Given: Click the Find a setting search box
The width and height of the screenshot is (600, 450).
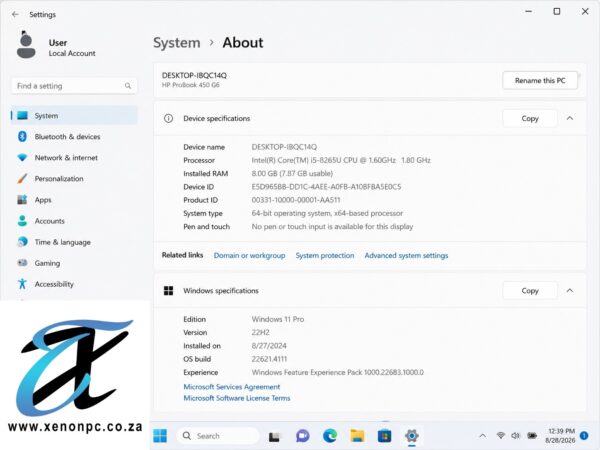Looking at the screenshot, I should (74, 86).
